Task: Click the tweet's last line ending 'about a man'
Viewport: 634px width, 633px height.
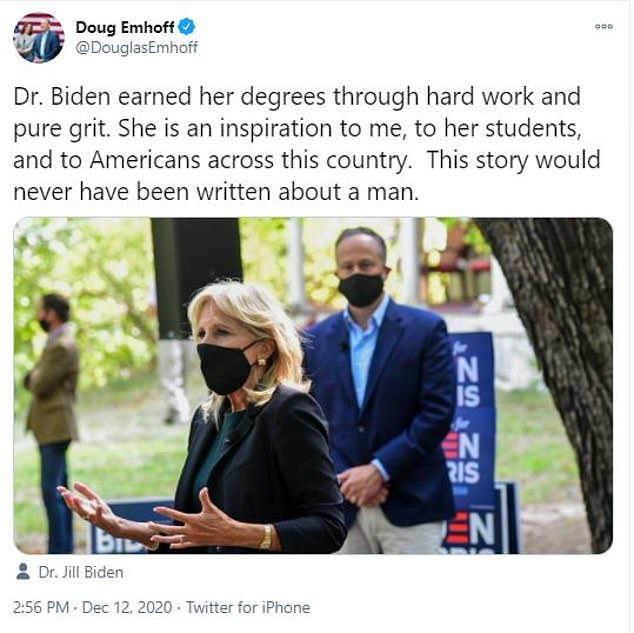Action: tap(216, 192)
